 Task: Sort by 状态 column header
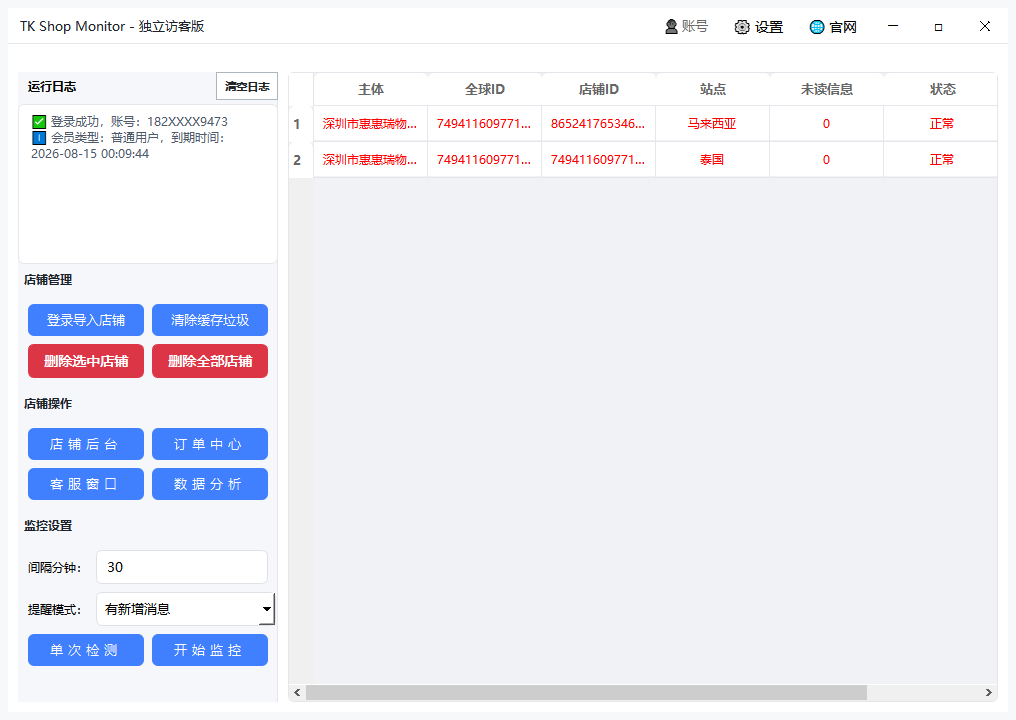[x=941, y=89]
